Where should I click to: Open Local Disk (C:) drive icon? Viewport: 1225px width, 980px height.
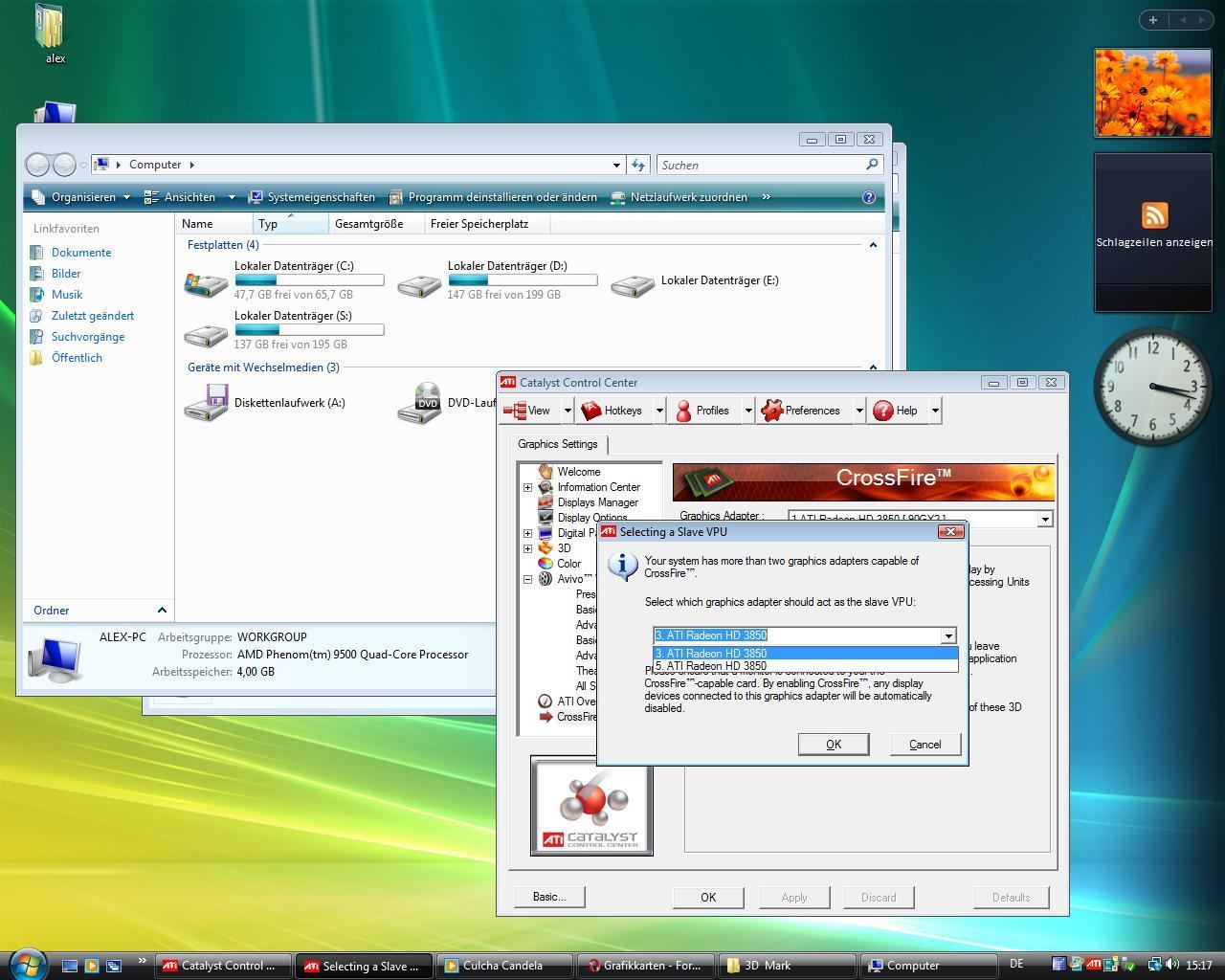coord(206,282)
